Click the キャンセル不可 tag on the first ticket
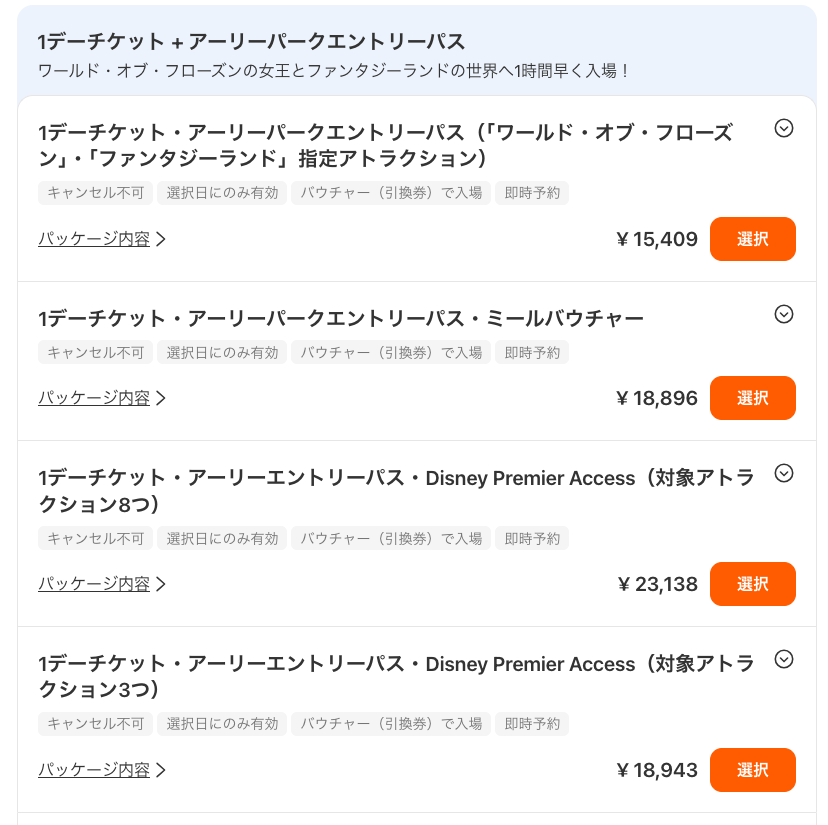The image size is (828, 825). pyautogui.click(x=96, y=193)
